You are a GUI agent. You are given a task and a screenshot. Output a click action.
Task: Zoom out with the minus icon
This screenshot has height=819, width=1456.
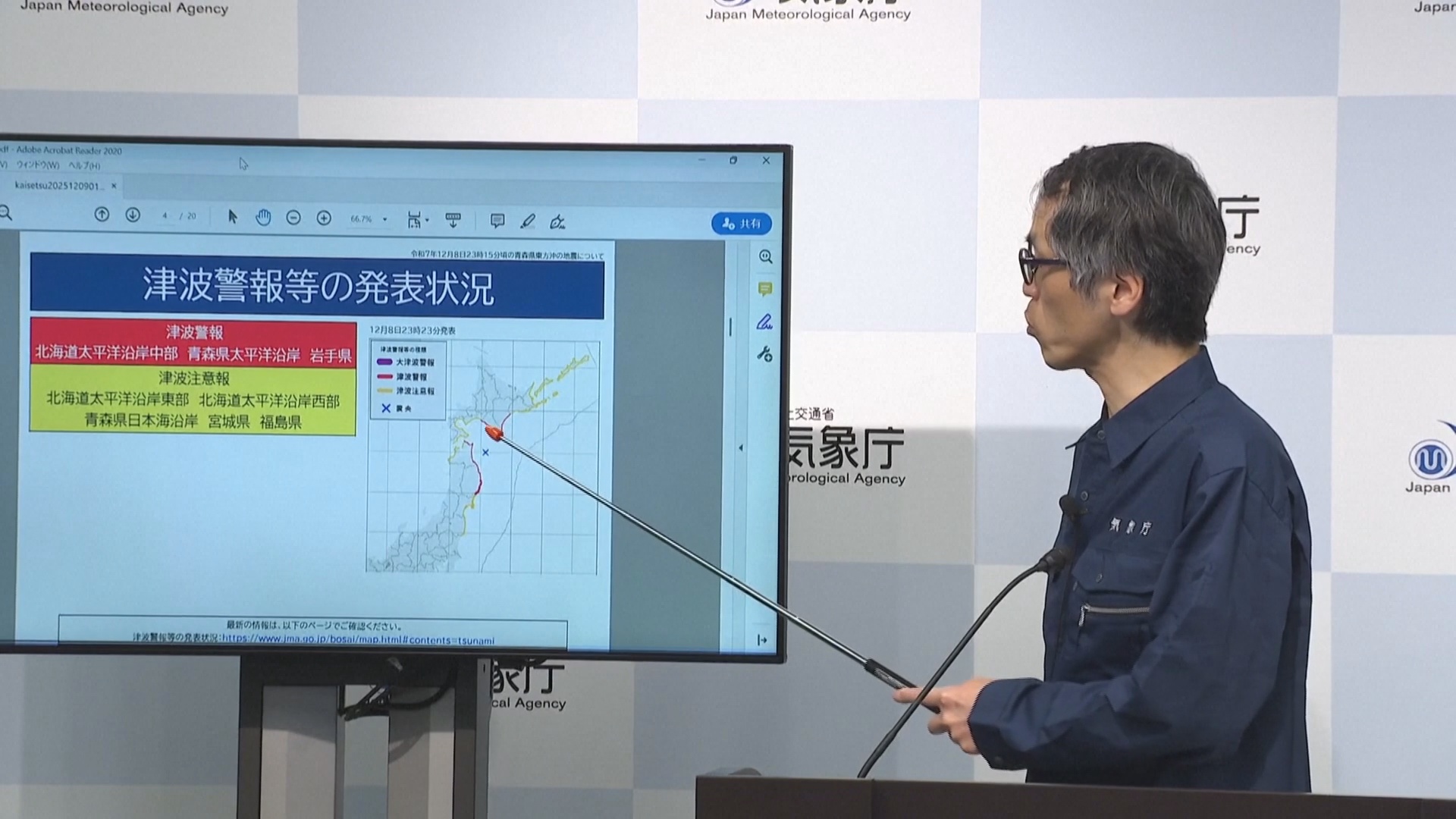293,218
